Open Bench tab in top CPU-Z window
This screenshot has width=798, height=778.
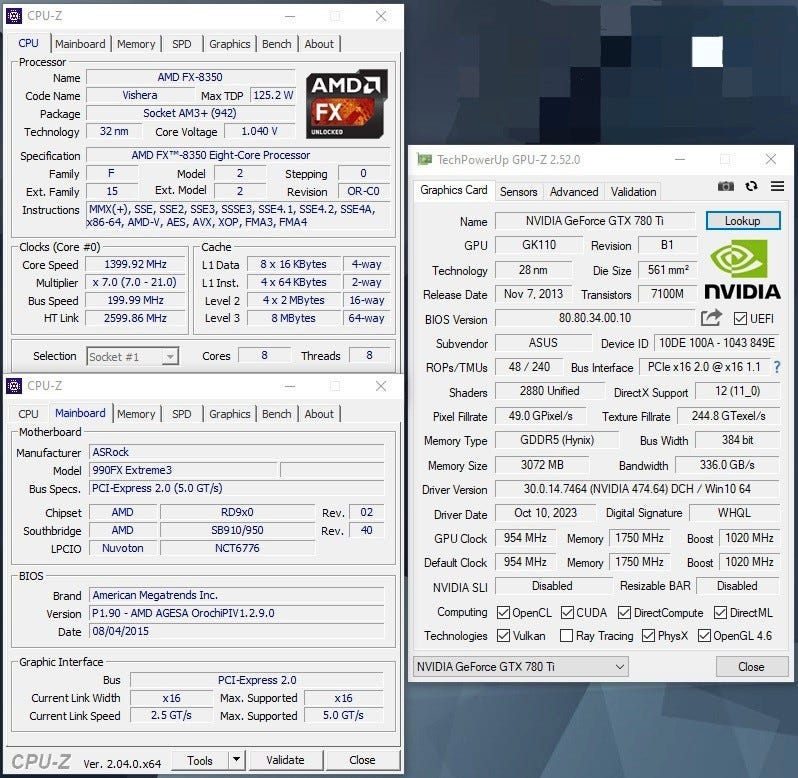(x=276, y=44)
